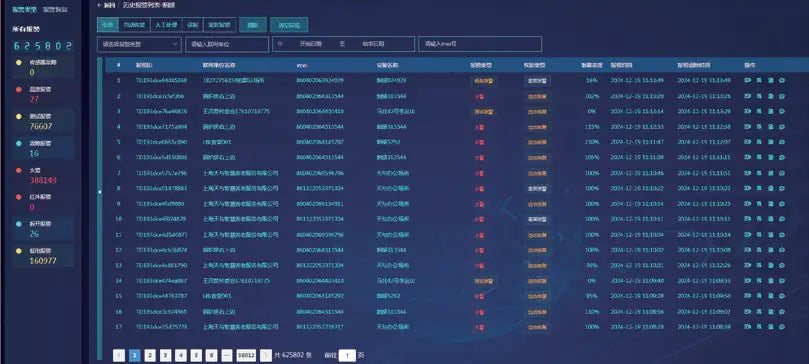
Task: Switch to the 报警类型 sidebar tab
Action: (25, 10)
